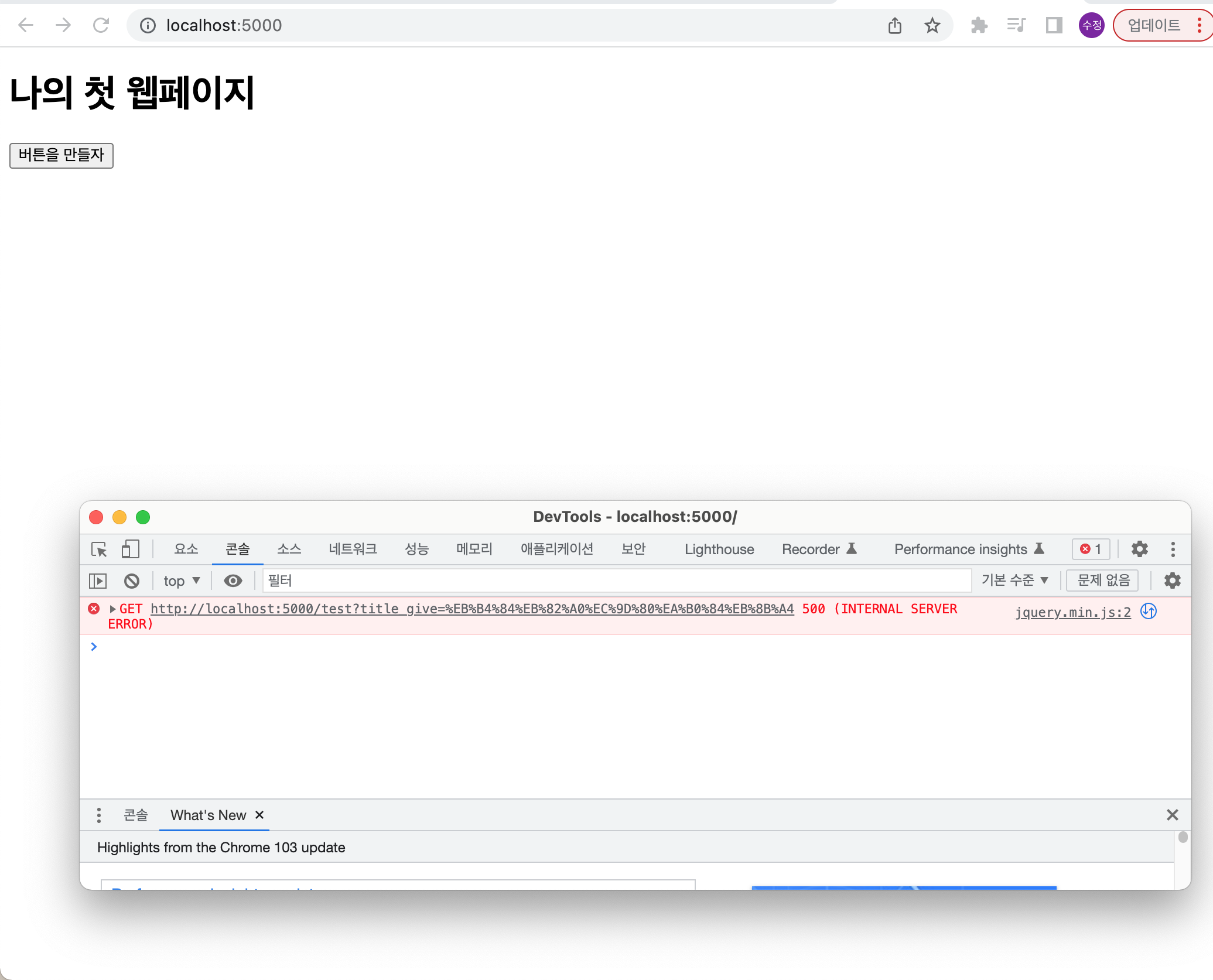Open the 메모리 tab
The image size is (1213, 980).
click(474, 549)
